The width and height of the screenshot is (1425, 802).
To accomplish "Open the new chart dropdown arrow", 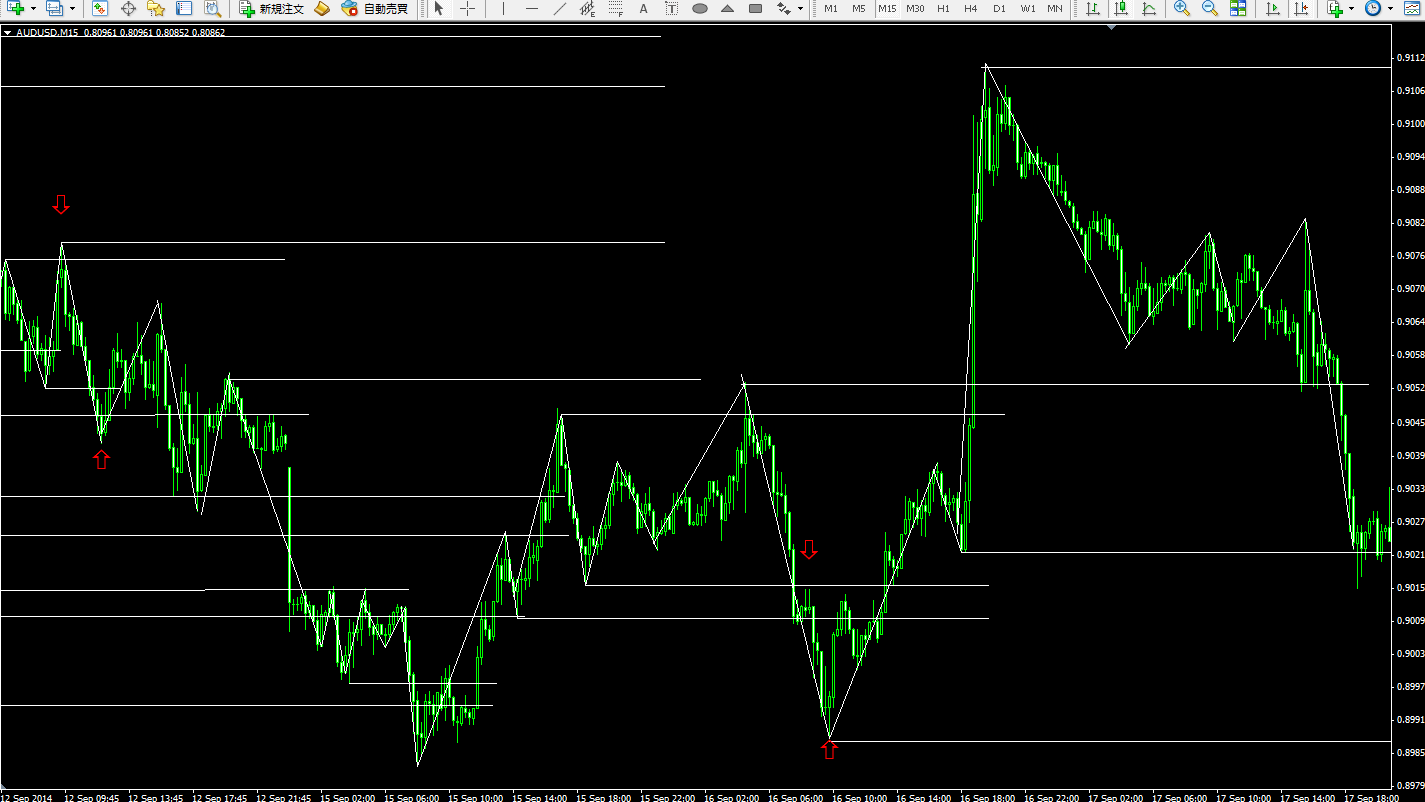I will coord(33,9).
